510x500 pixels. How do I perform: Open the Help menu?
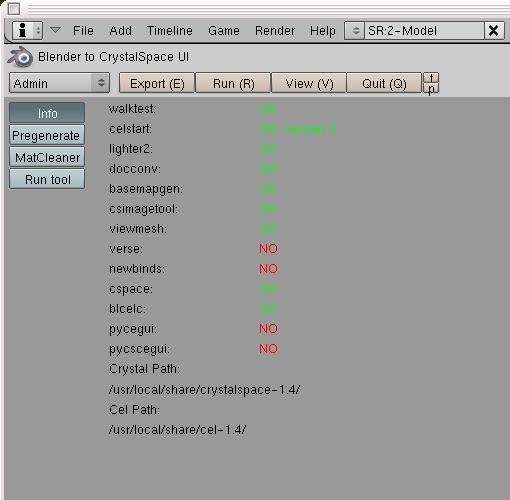click(323, 31)
